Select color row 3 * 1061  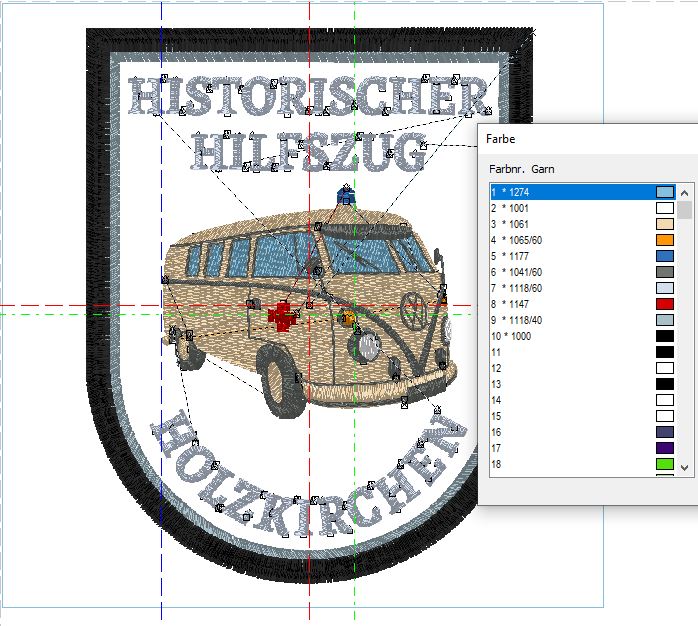point(583,224)
